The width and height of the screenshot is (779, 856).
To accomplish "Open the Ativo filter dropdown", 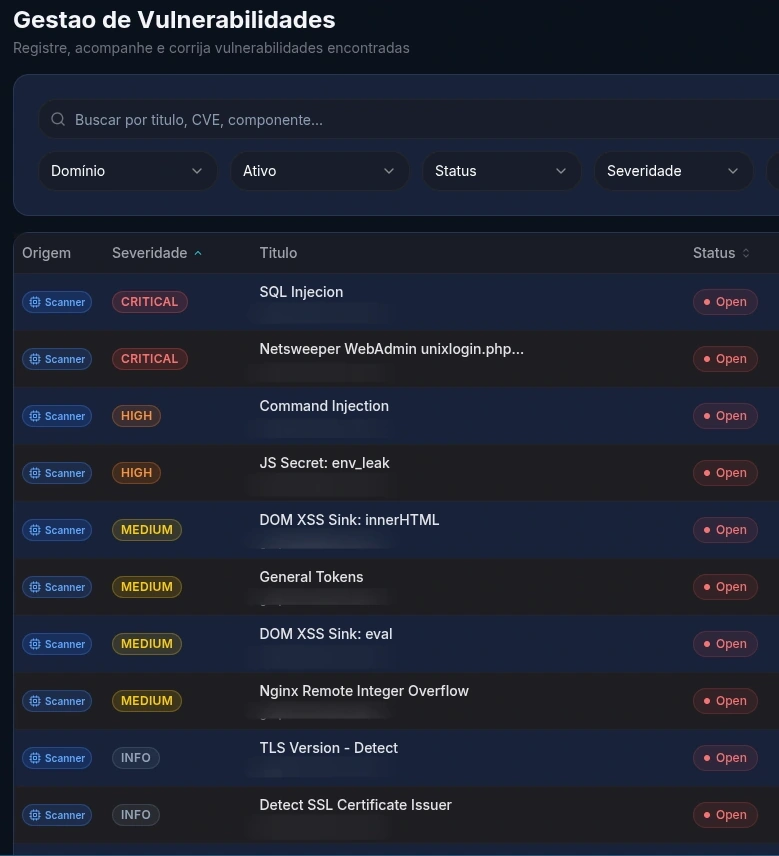I will (x=319, y=171).
